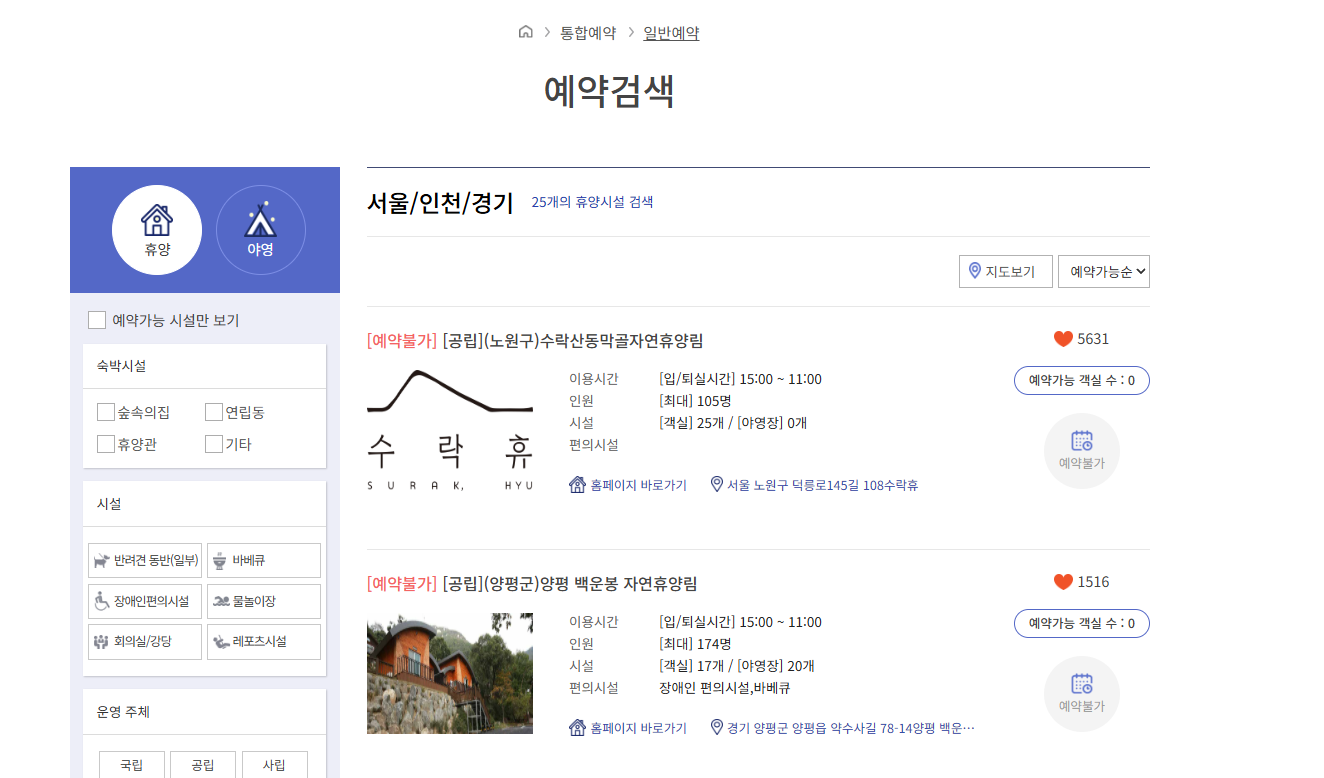1324x778 pixels.
Task: Click location pin beside 서울 노원구 address
Action: click(x=716, y=484)
